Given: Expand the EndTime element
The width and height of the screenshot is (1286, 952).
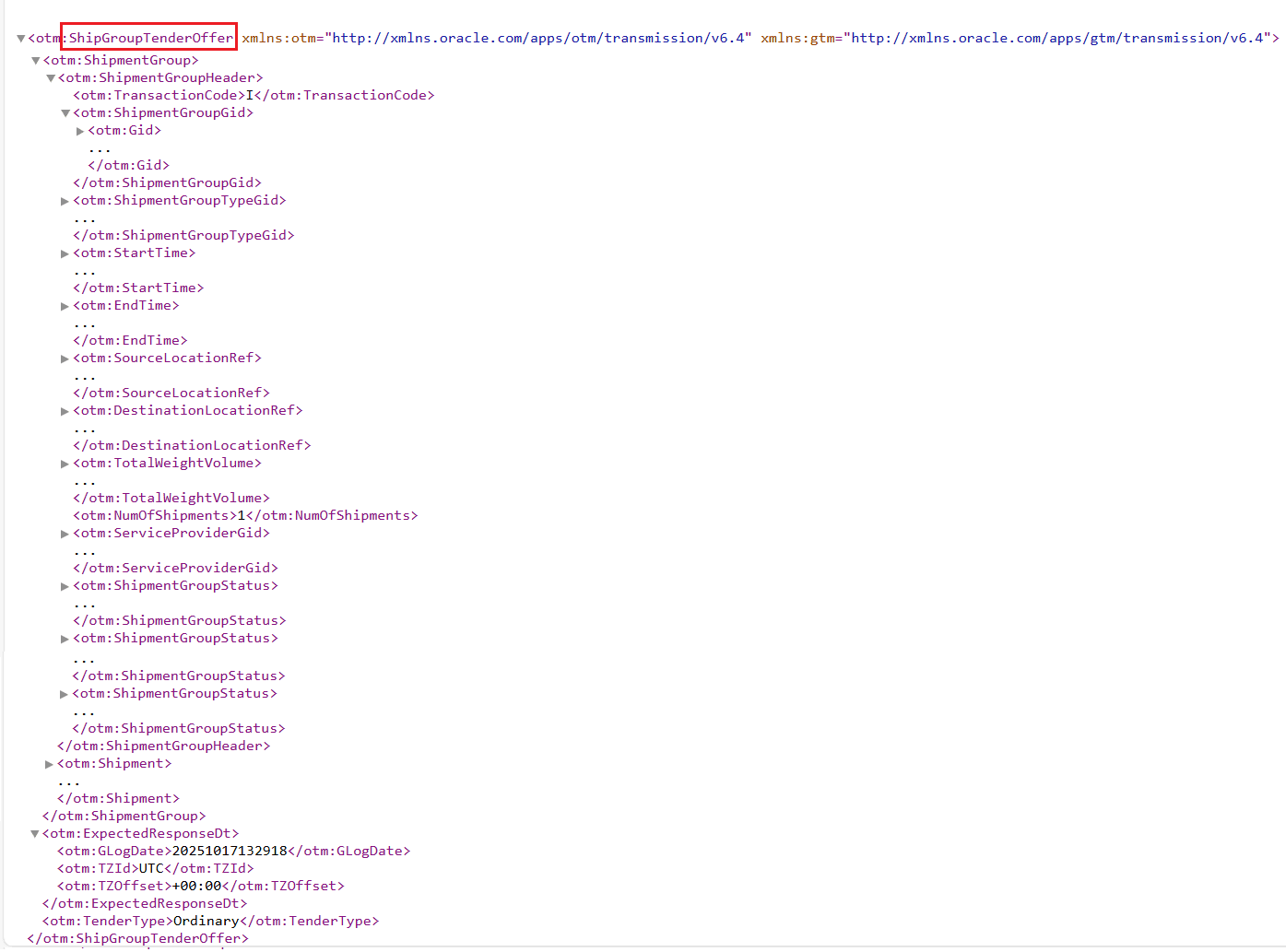Looking at the screenshot, I should [x=65, y=305].
